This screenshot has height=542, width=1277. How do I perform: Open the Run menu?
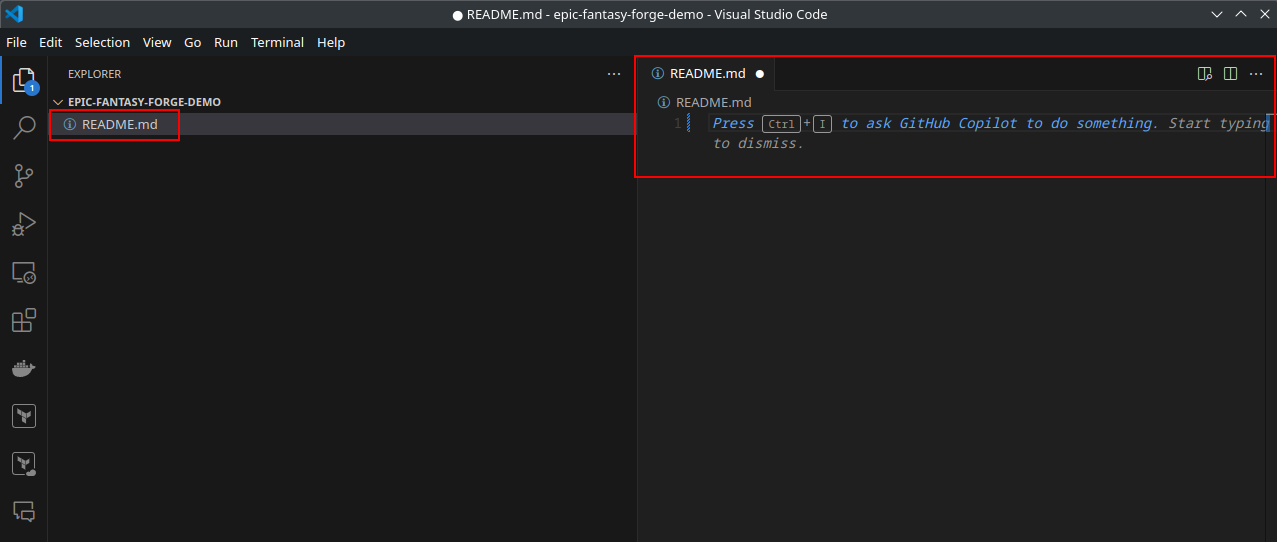[x=226, y=42]
